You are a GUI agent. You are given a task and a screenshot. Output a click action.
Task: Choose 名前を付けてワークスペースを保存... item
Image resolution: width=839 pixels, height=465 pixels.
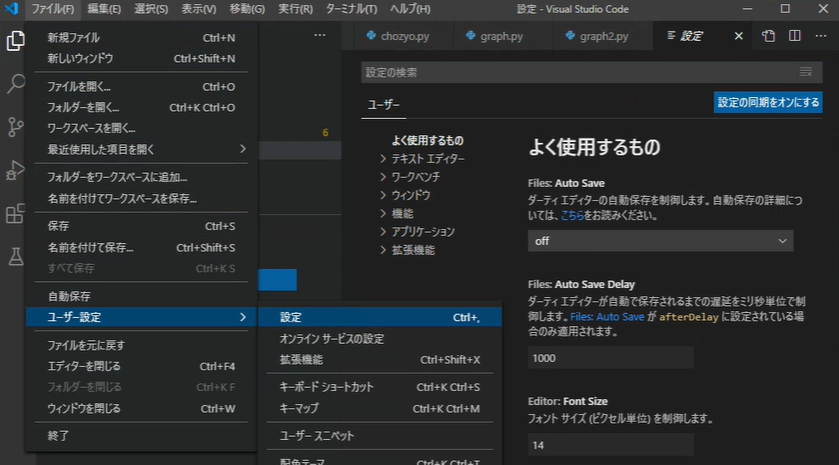[x=141, y=199]
